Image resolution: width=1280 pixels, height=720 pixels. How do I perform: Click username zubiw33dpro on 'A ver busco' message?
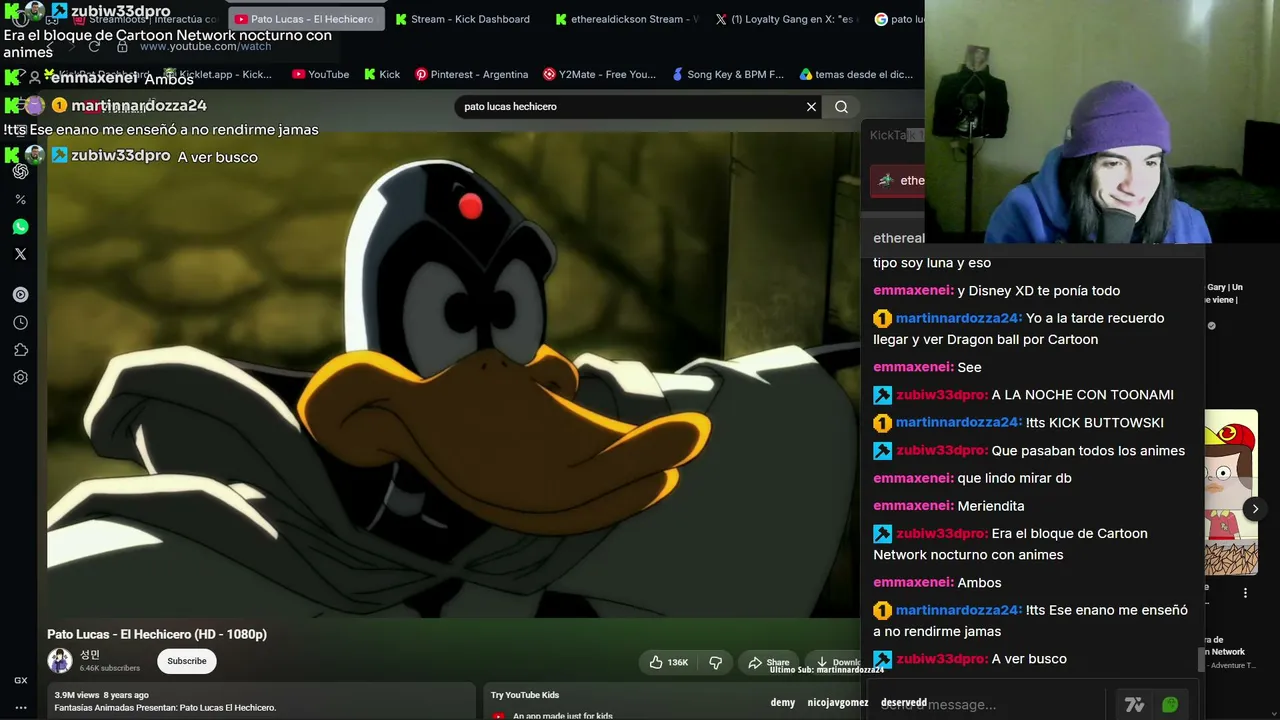point(941,659)
